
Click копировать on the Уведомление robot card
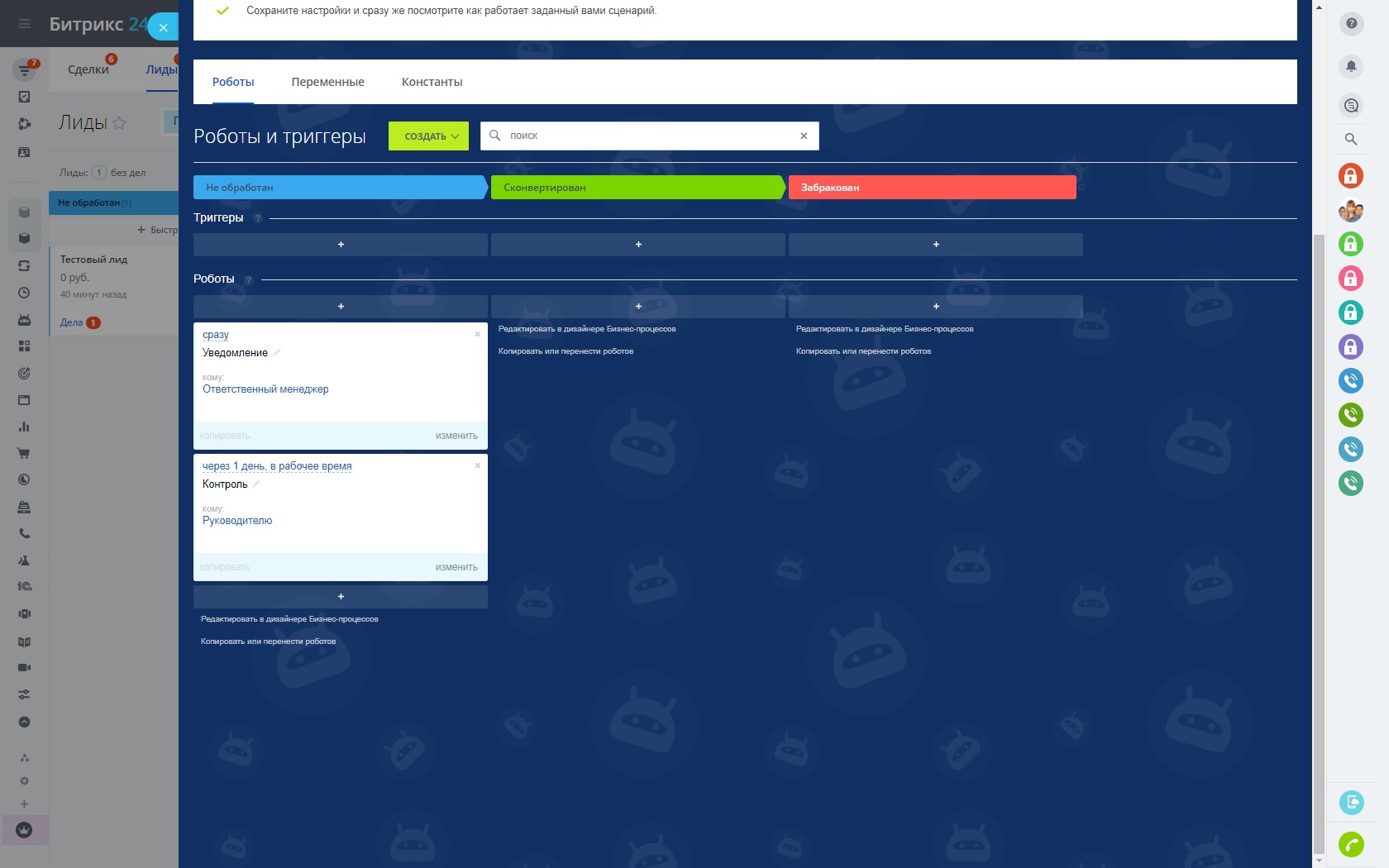pos(225,436)
